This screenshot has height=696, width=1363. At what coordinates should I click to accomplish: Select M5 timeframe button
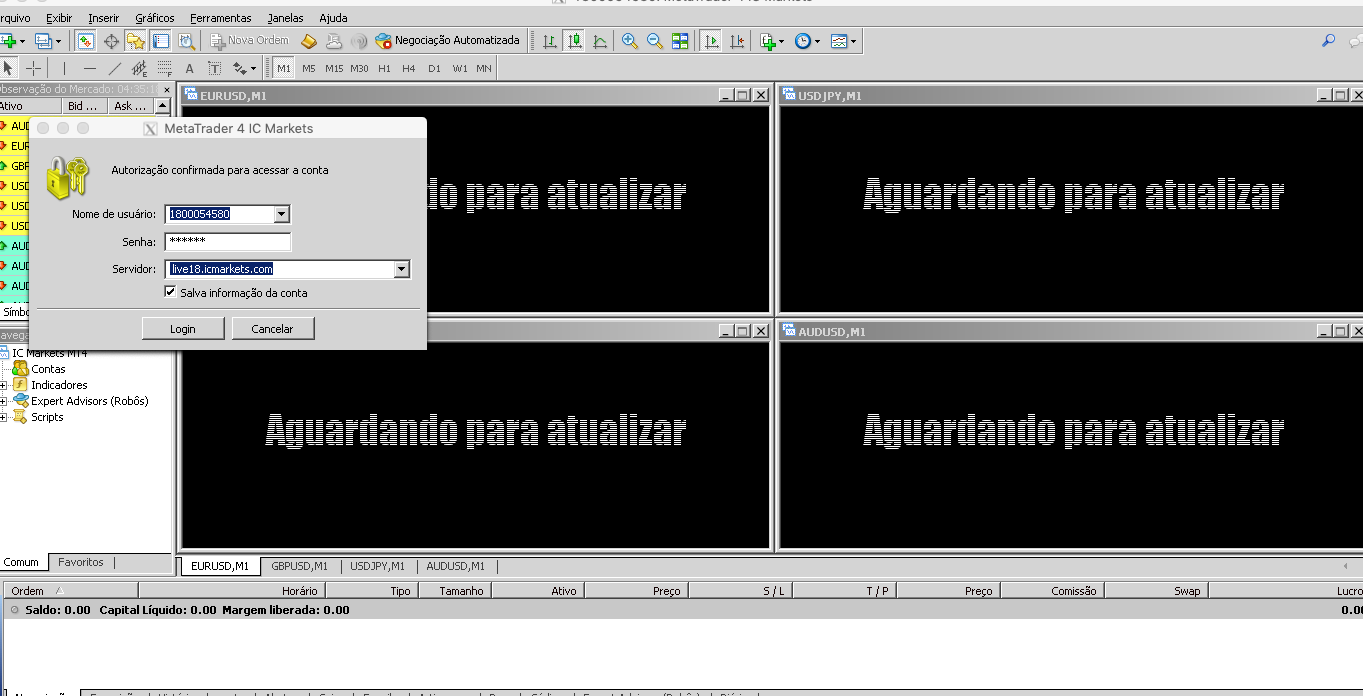(x=309, y=68)
